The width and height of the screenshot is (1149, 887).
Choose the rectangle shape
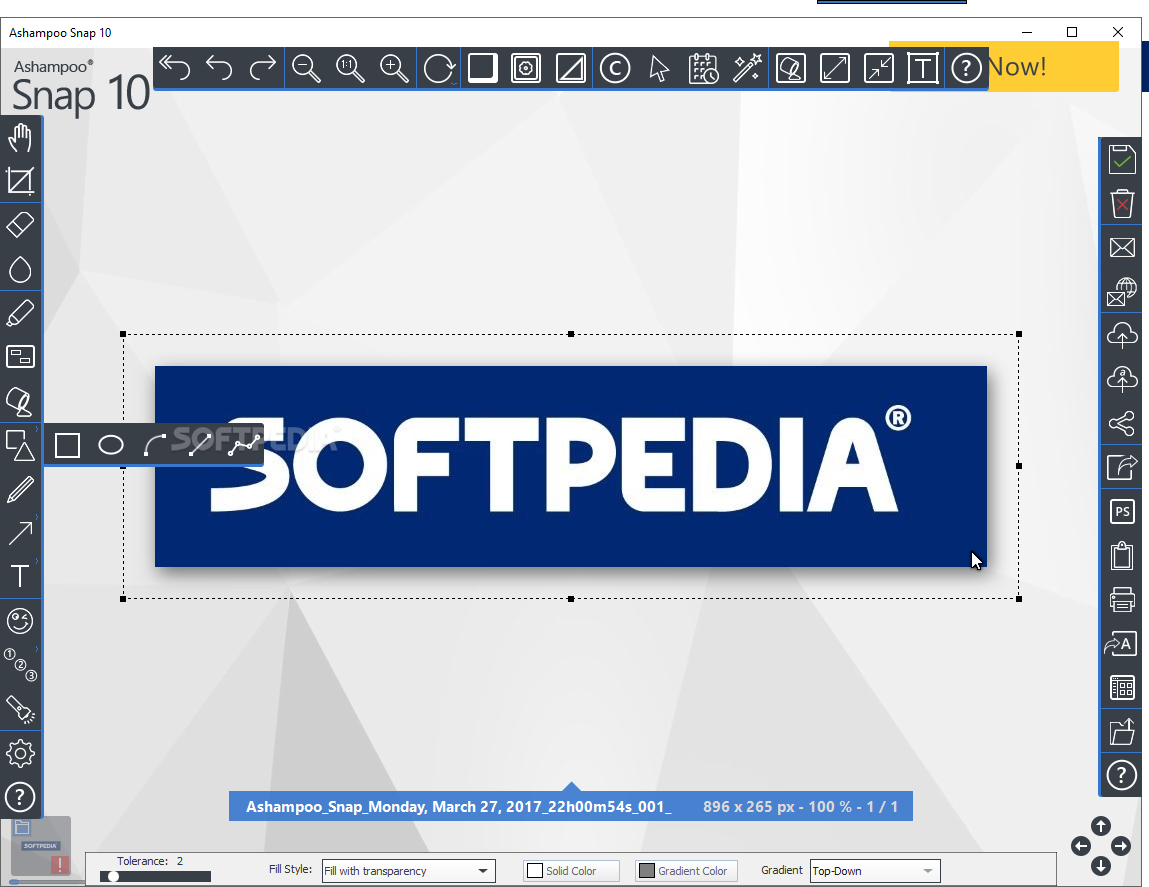67,445
